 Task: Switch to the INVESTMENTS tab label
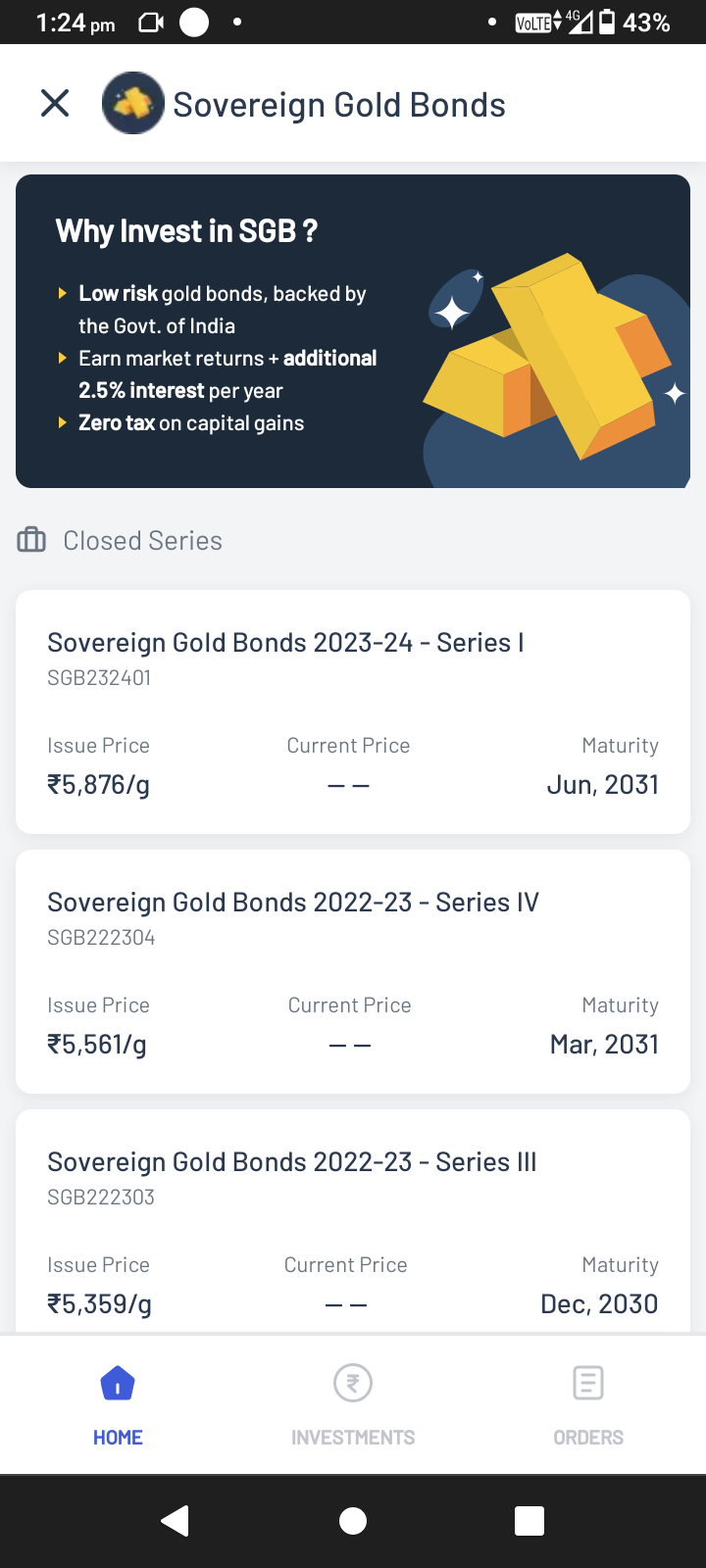(x=353, y=1438)
